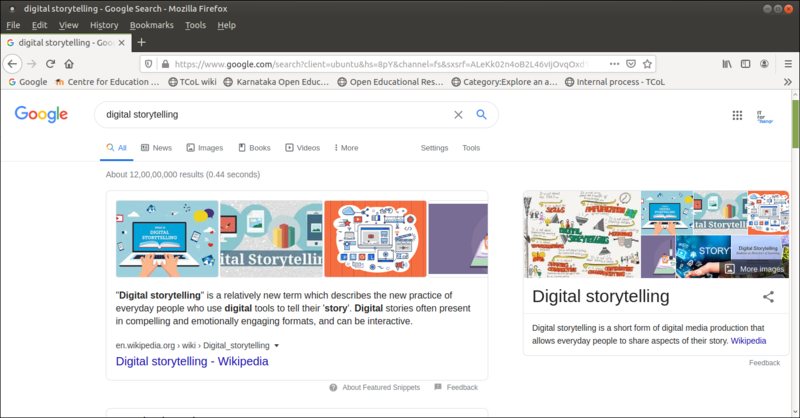The width and height of the screenshot is (800, 418).
Task: Open the Help menu
Action: (227, 25)
